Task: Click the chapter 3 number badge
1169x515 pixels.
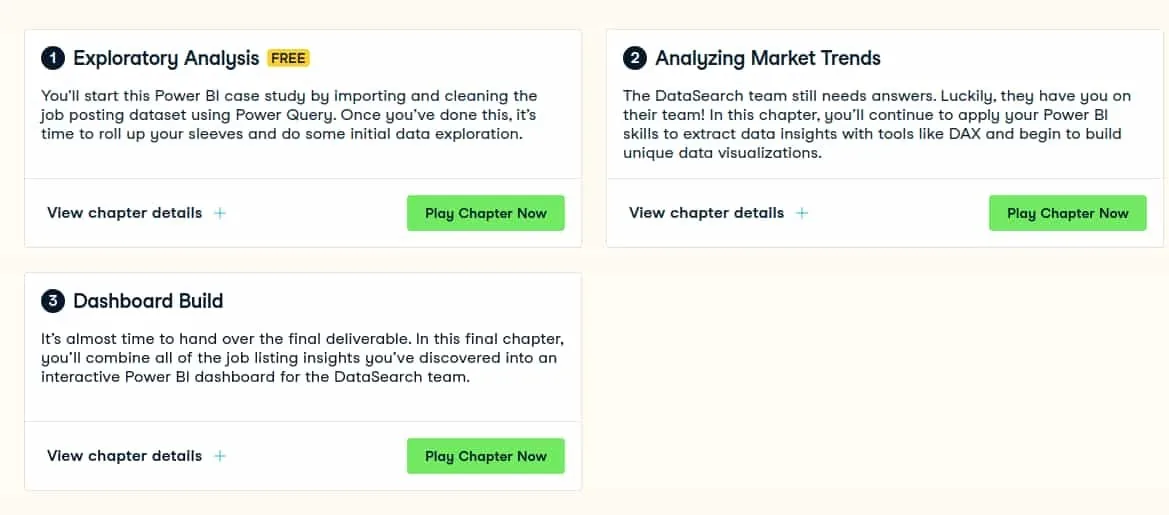Action: 53,302
